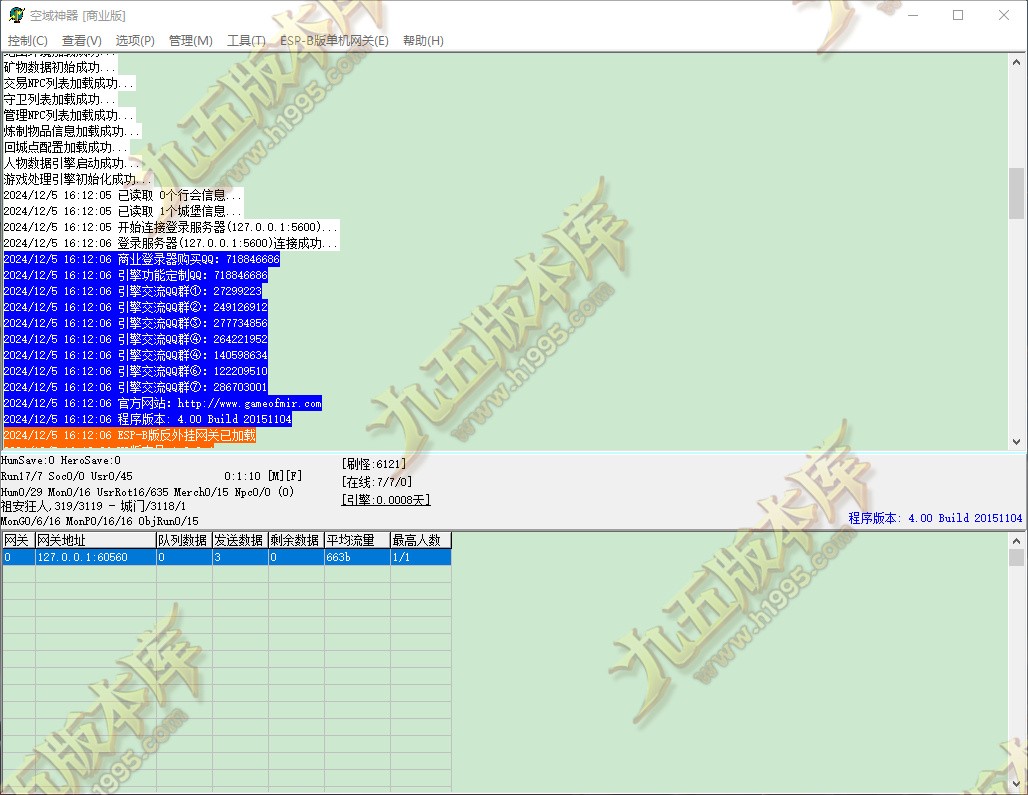The height and width of the screenshot is (795, 1028).
Task: Click log line 矿物数据初始成功
Action: [60, 68]
